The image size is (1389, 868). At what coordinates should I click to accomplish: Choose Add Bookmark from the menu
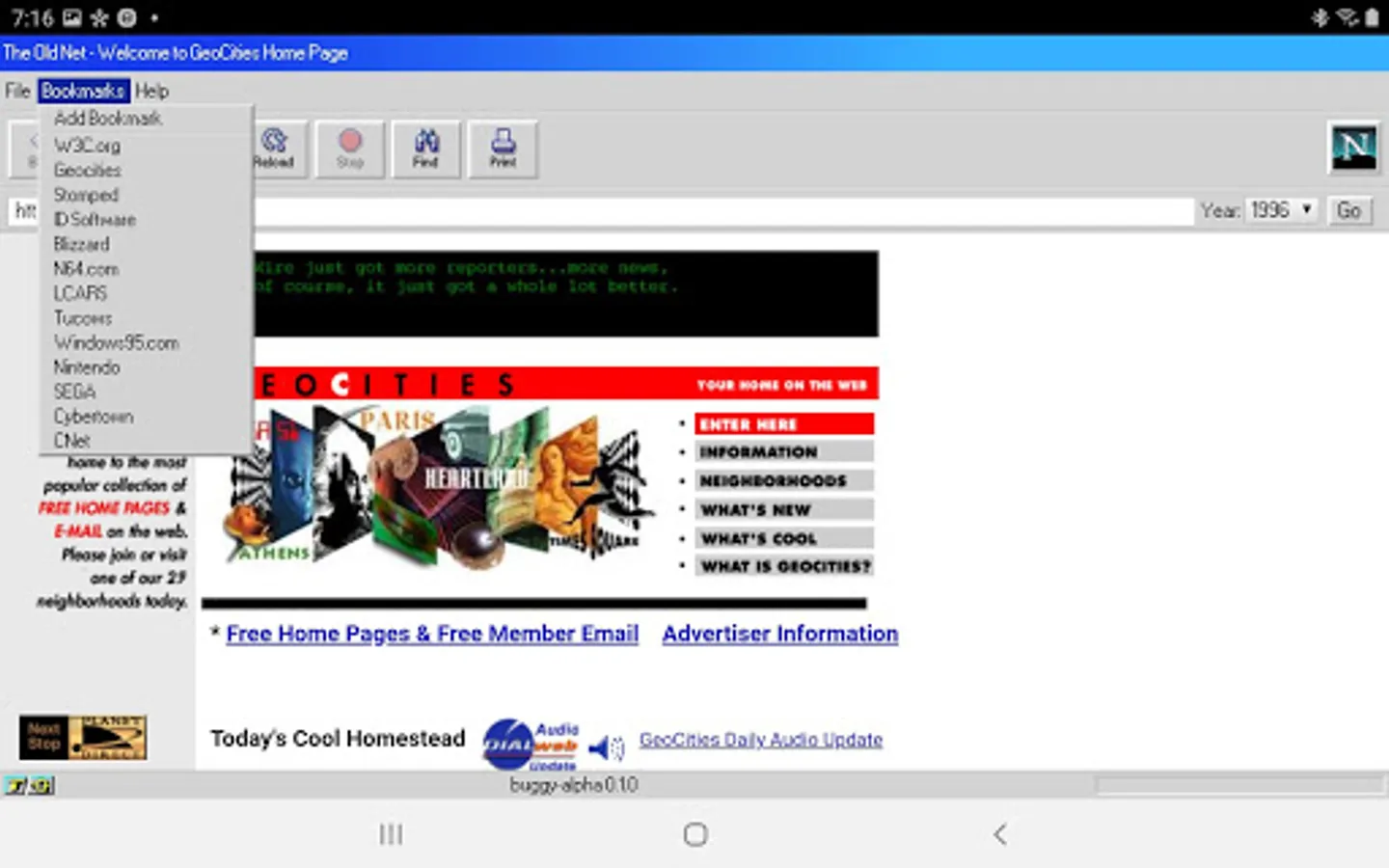point(145,119)
